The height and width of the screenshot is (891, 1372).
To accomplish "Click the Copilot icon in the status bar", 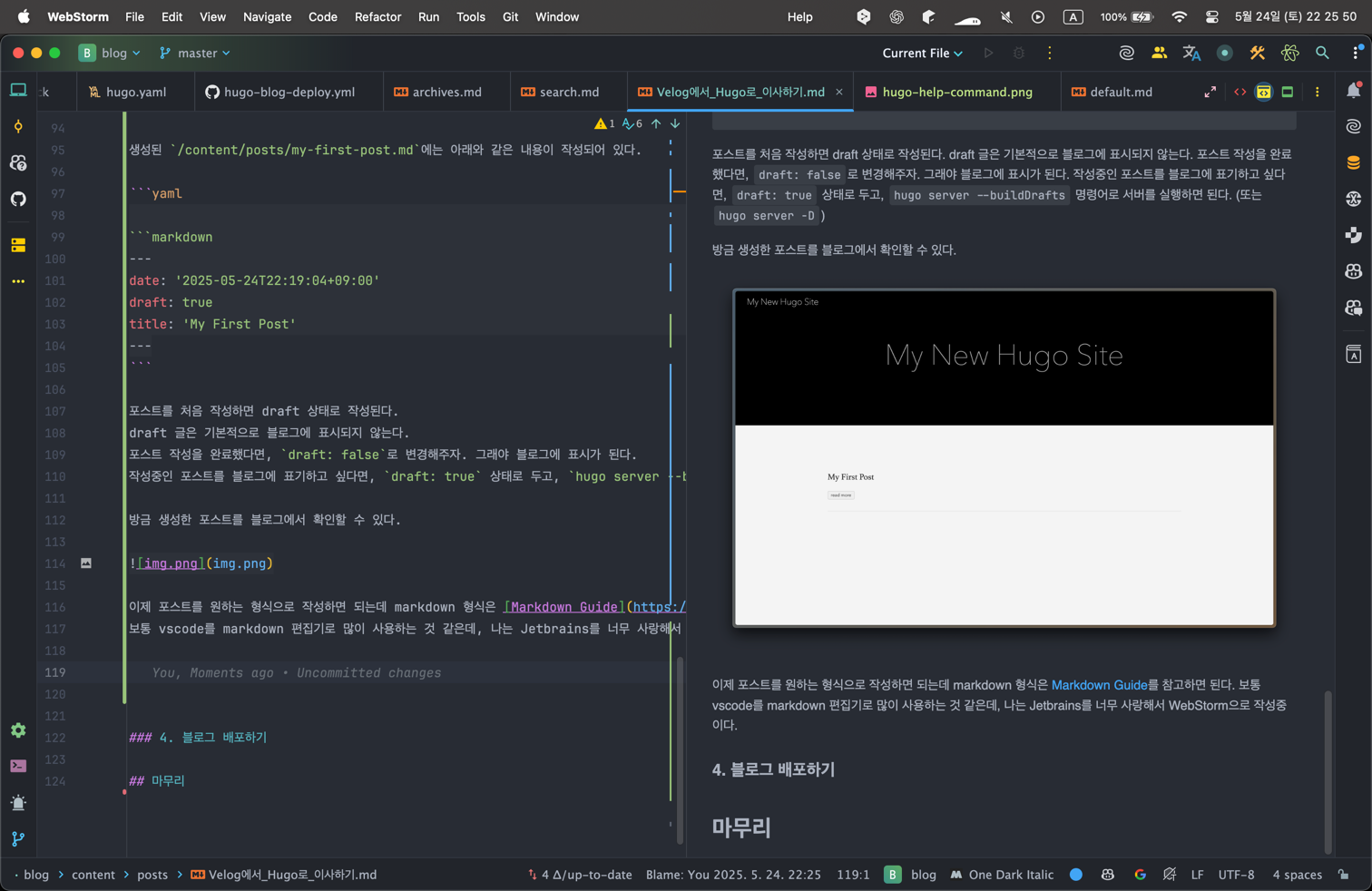I will [x=1107, y=875].
